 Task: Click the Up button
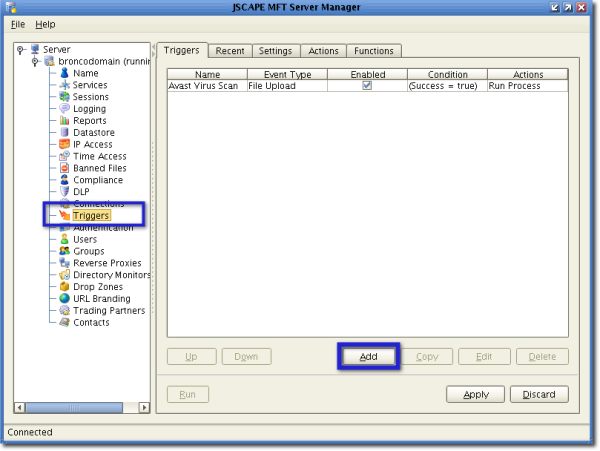pyautogui.click(x=191, y=357)
